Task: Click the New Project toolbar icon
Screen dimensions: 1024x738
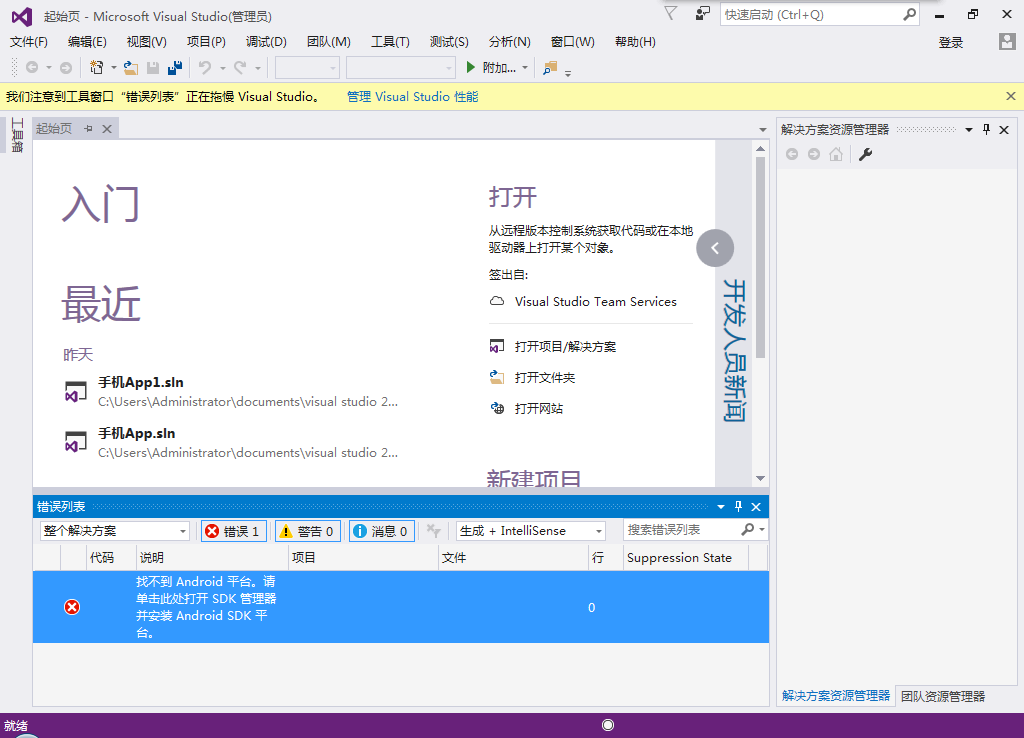Action: click(97, 67)
